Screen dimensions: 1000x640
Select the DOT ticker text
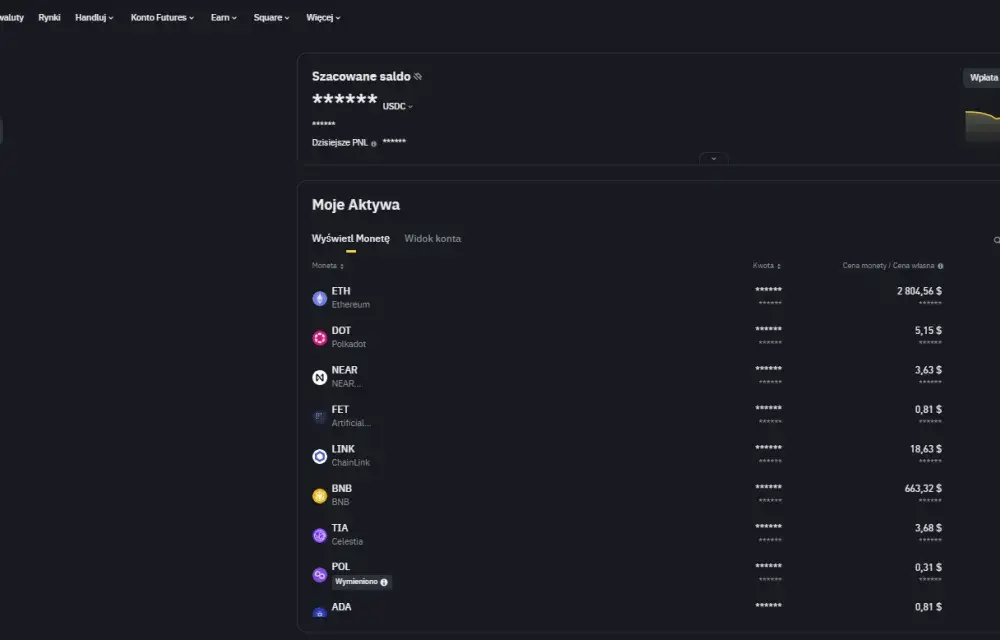pyautogui.click(x=341, y=331)
